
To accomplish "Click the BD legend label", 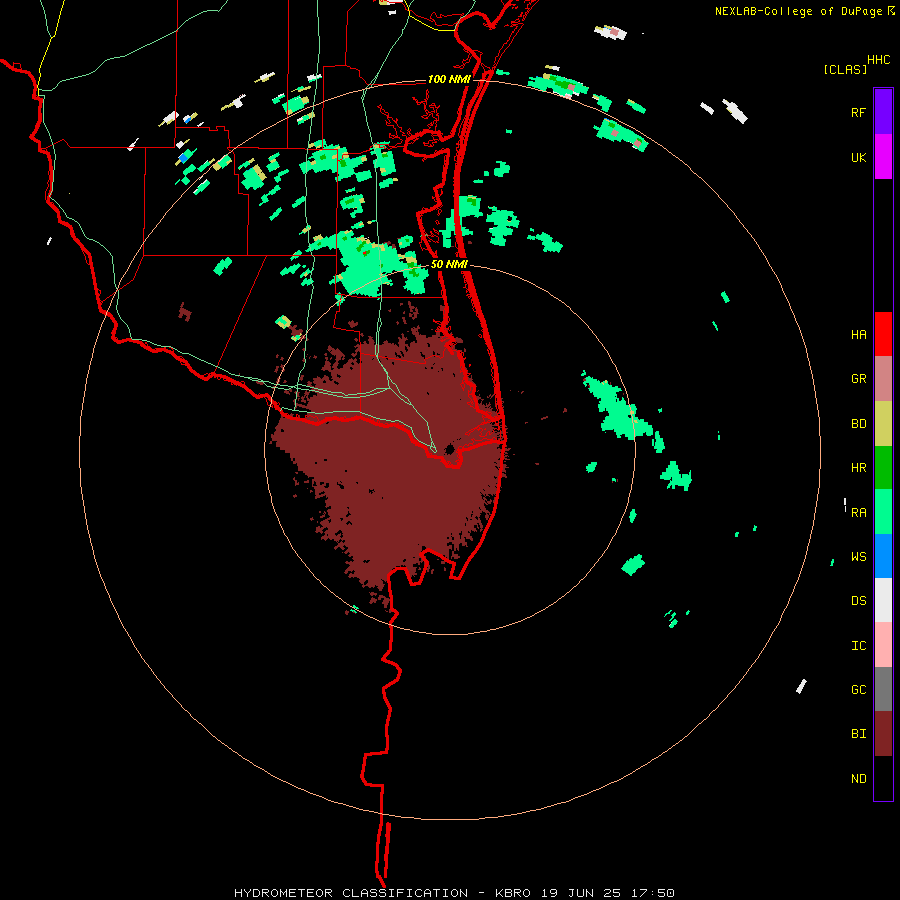I will coord(858,424).
